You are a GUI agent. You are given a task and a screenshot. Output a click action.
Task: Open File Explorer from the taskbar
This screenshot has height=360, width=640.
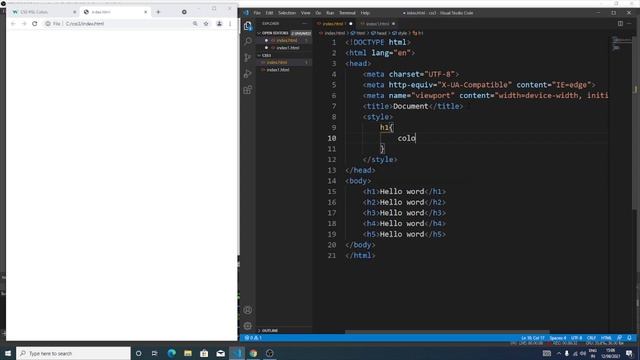pyautogui.click(x=188, y=353)
